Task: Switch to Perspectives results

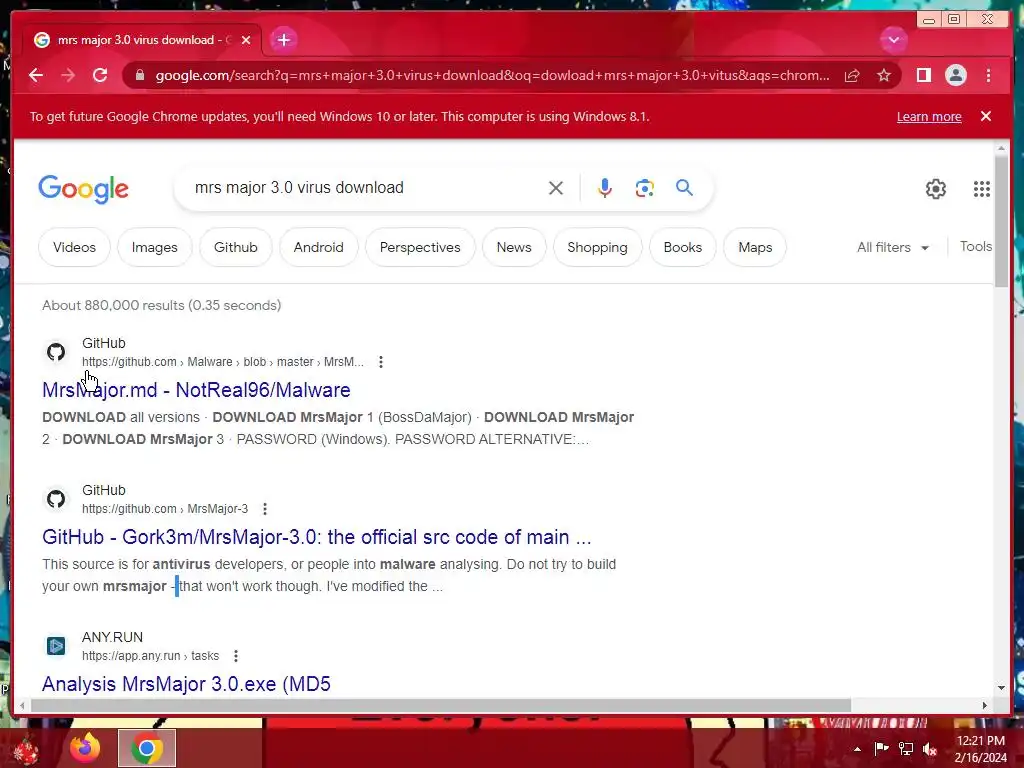Action: 420,248
